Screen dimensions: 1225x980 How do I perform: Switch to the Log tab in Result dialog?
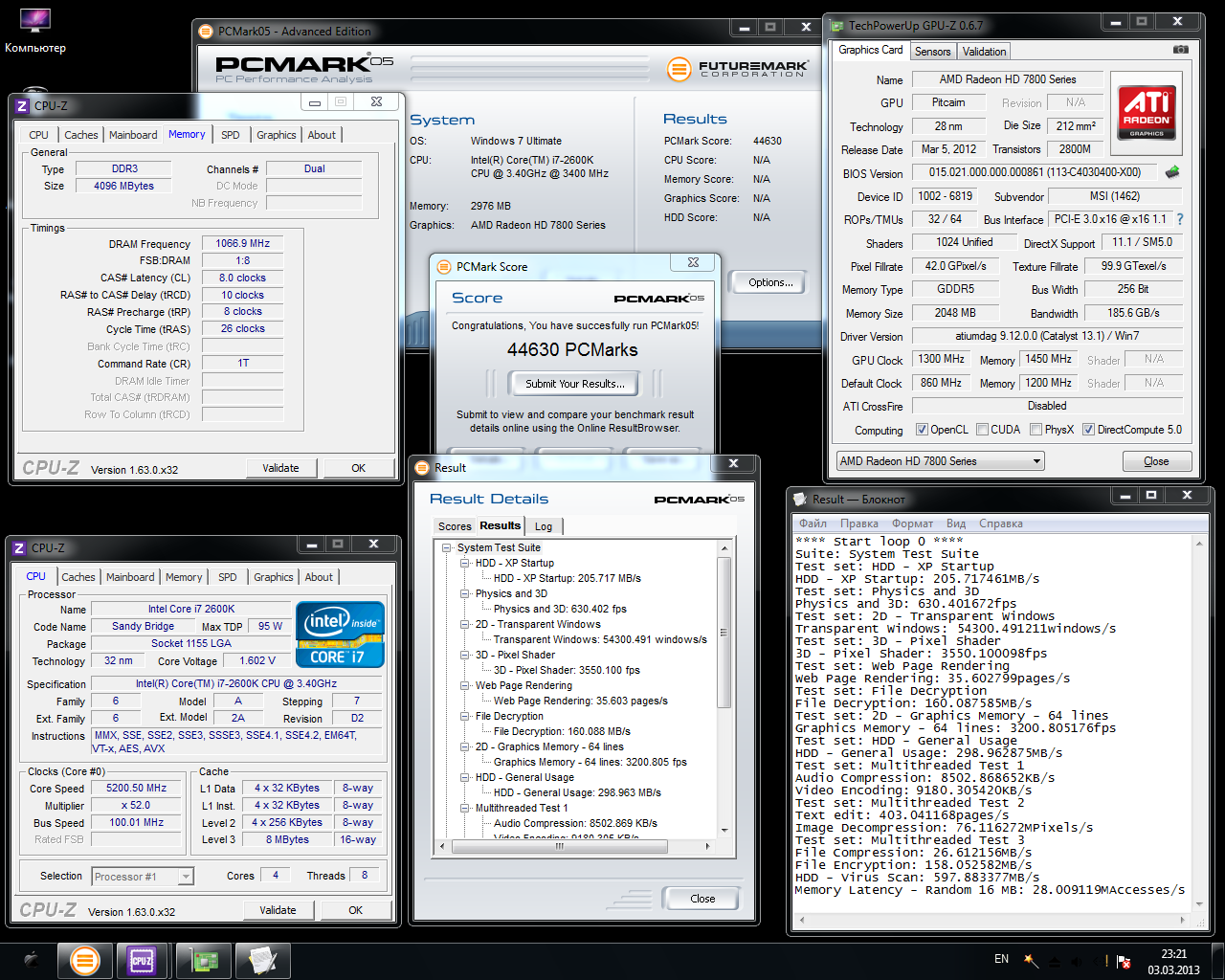pos(544,526)
